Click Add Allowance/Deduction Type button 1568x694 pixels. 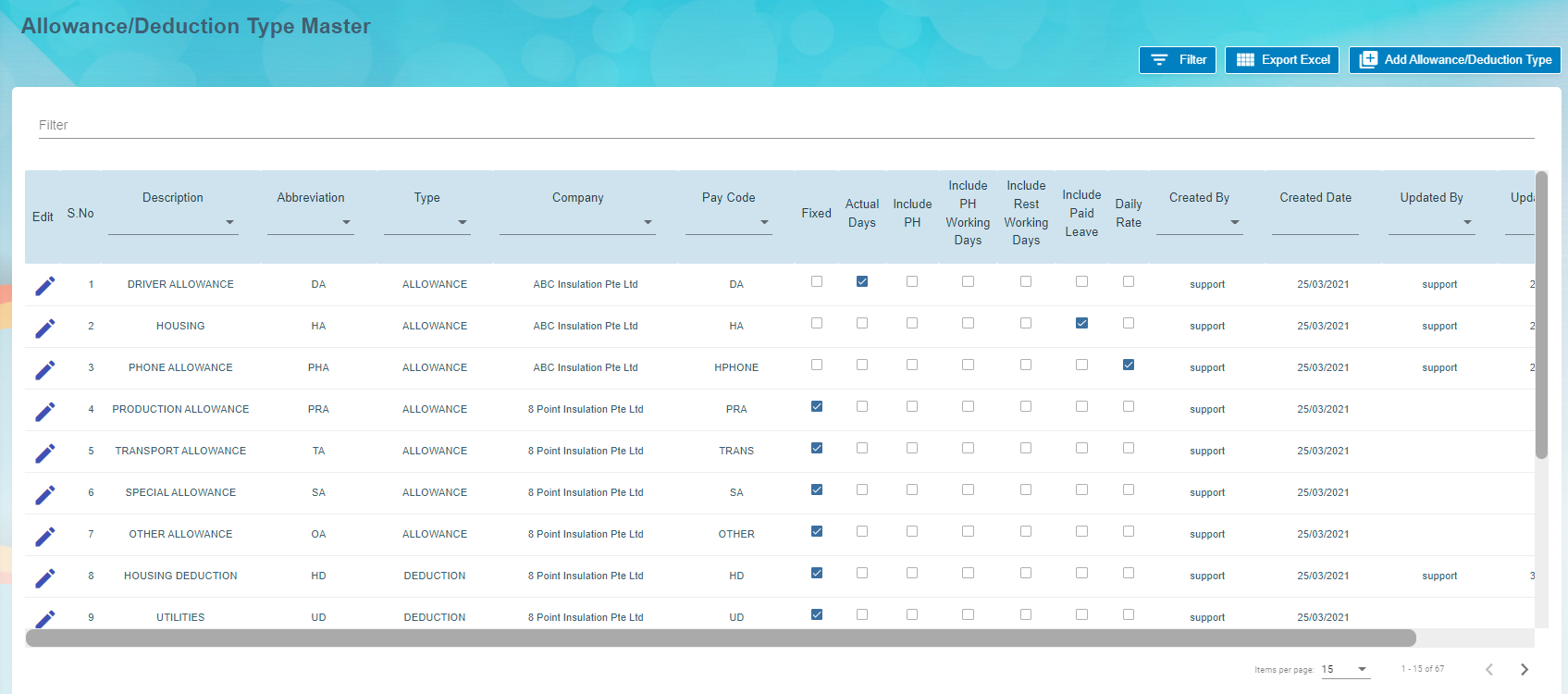click(1454, 60)
